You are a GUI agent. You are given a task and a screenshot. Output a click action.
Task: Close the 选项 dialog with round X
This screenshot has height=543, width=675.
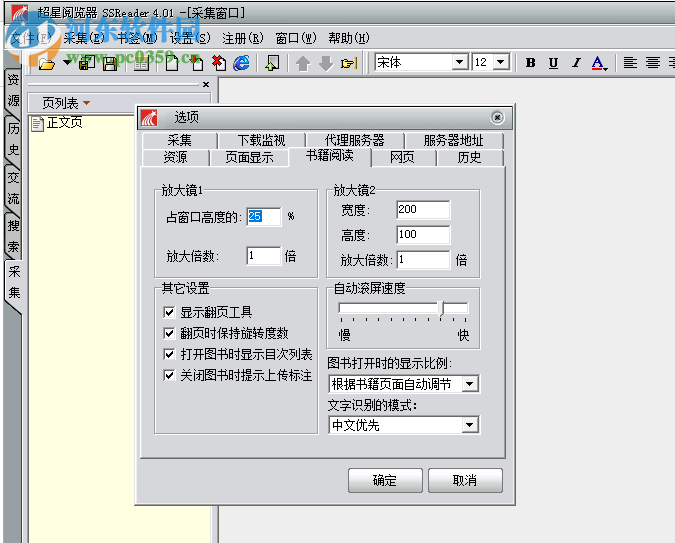(497, 117)
